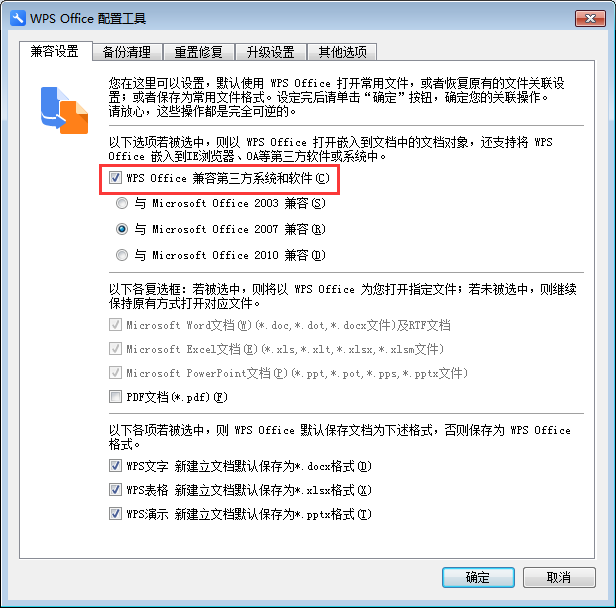Click the 兼容设置 tab
The image size is (616, 608).
[55, 51]
